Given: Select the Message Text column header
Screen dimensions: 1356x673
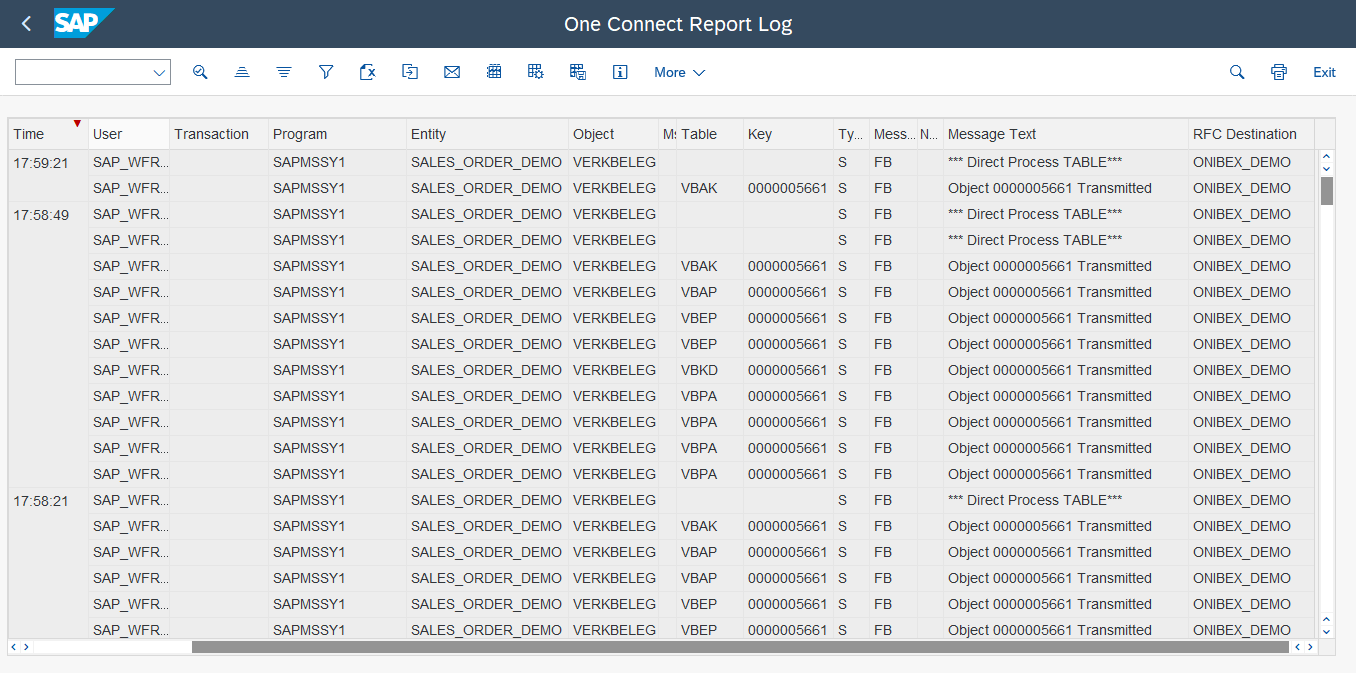Looking at the screenshot, I should 1066,134.
